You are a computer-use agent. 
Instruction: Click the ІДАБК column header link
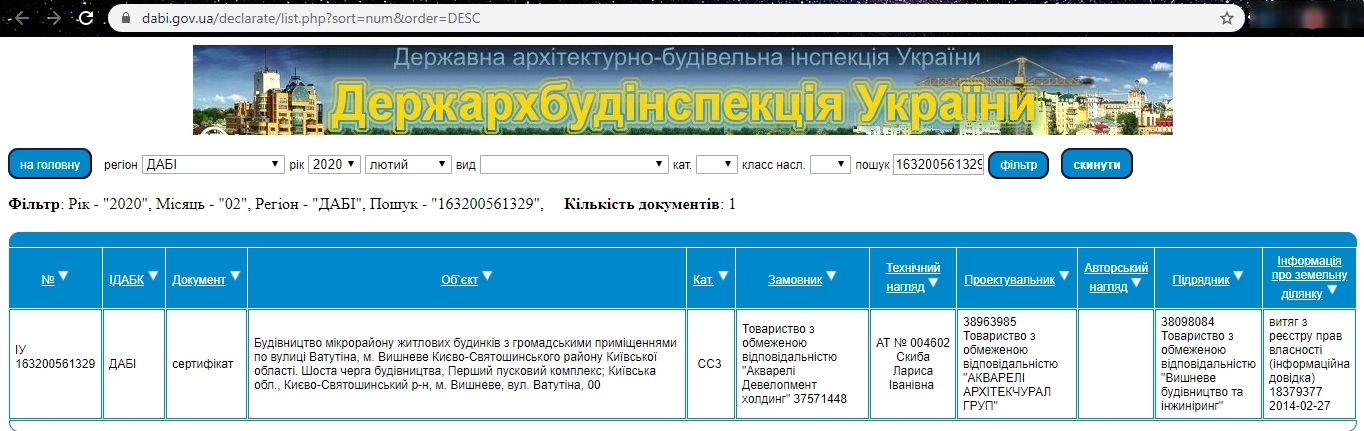pos(126,280)
